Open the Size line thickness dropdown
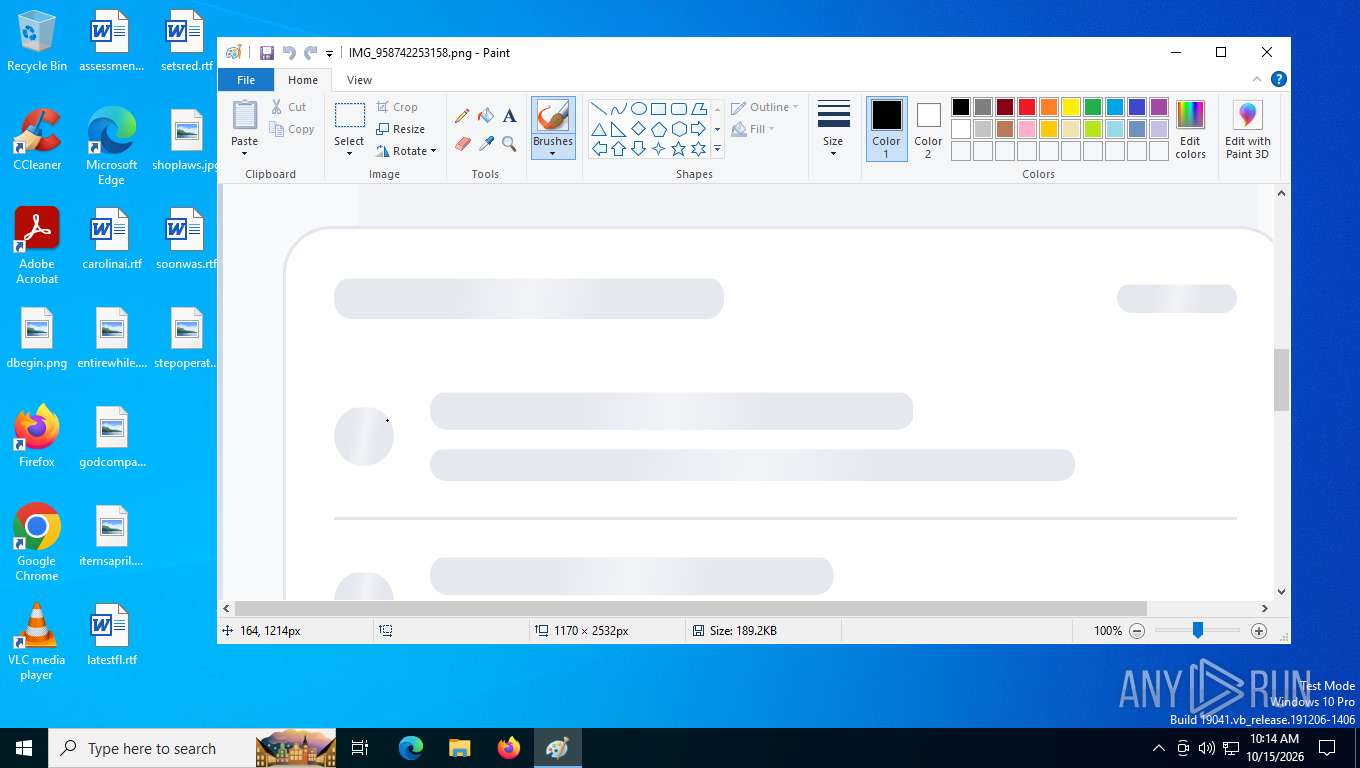 pyautogui.click(x=833, y=128)
